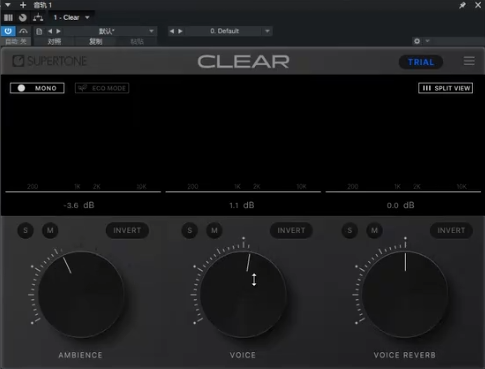Click the plus icon beside 音轨 1
The image size is (485, 369).
click(23, 5)
